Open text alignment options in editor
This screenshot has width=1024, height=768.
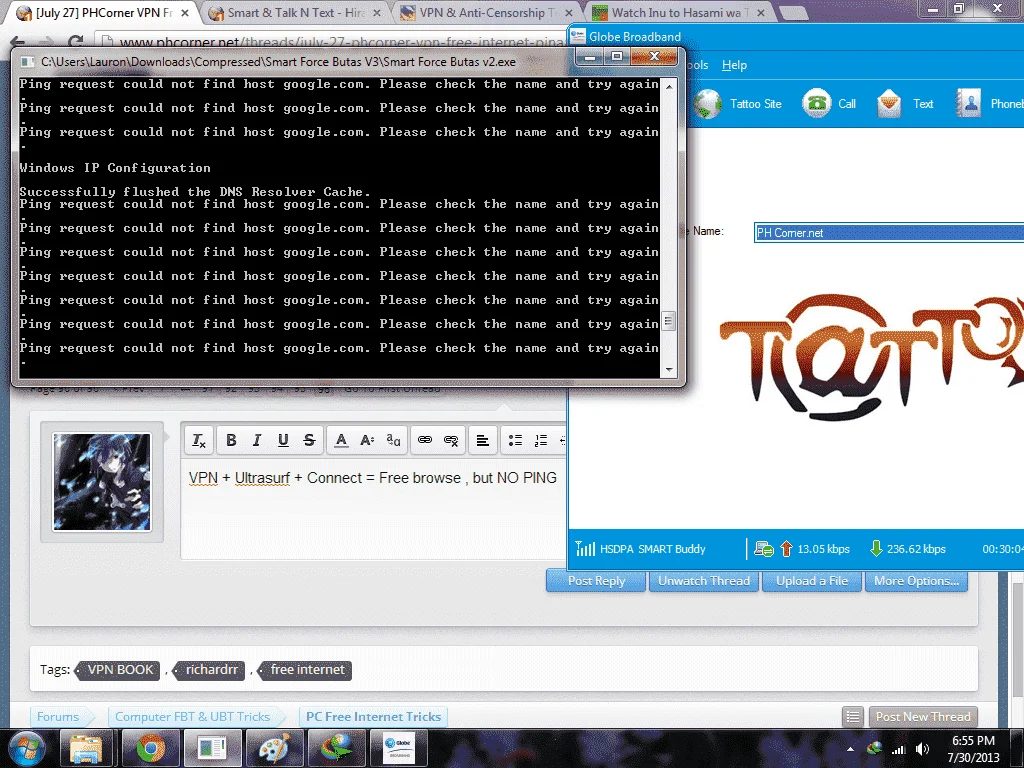click(x=483, y=440)
